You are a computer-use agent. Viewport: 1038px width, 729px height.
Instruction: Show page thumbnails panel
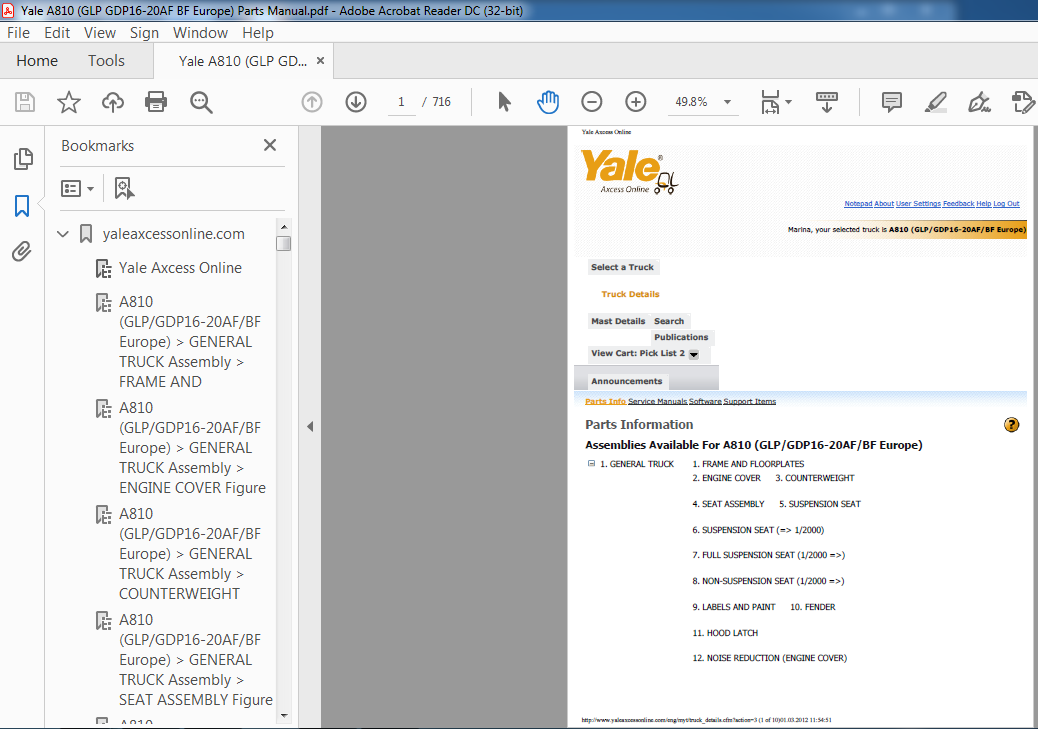(x=23, y=159)
